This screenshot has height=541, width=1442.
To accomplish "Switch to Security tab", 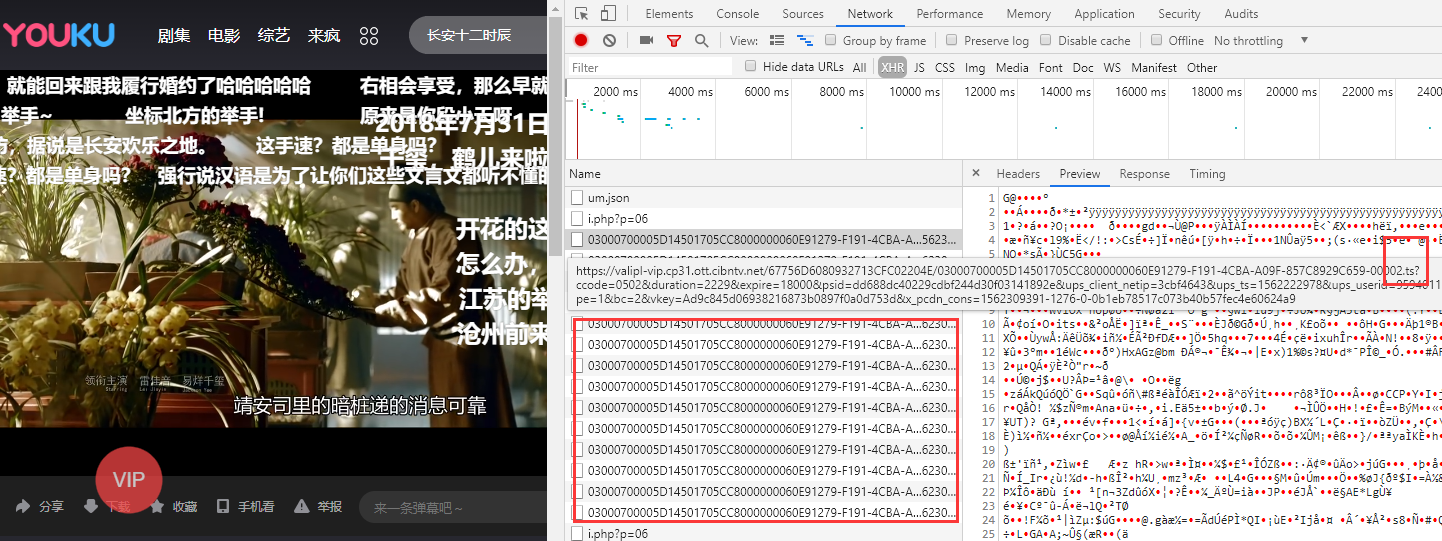I will [x=1179, y=14].
